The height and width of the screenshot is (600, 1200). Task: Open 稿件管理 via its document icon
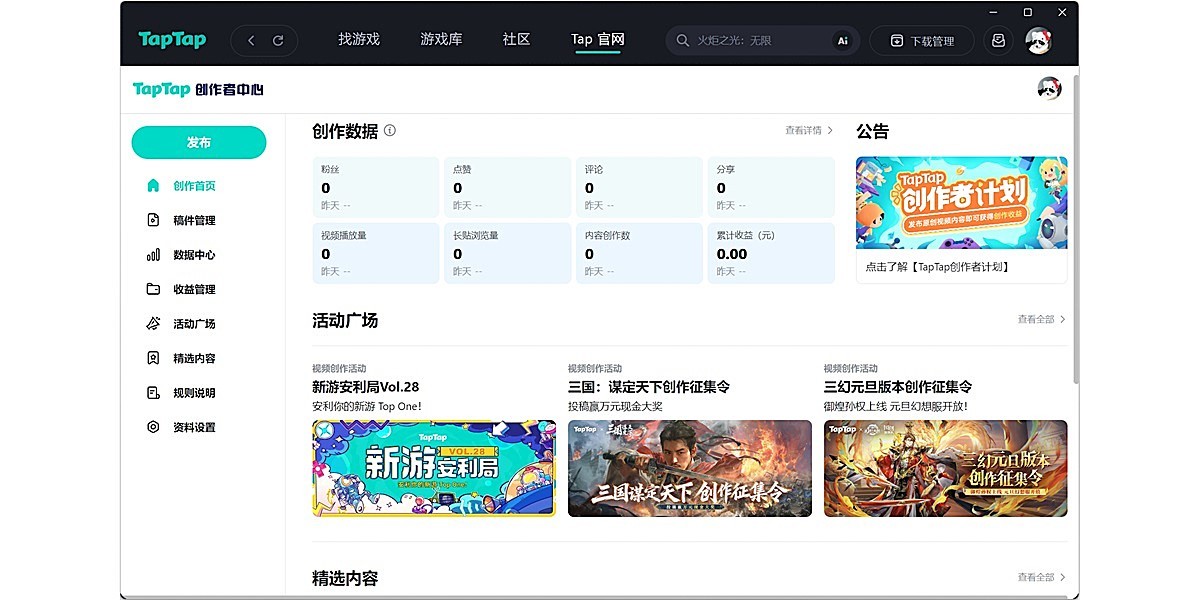153,220
